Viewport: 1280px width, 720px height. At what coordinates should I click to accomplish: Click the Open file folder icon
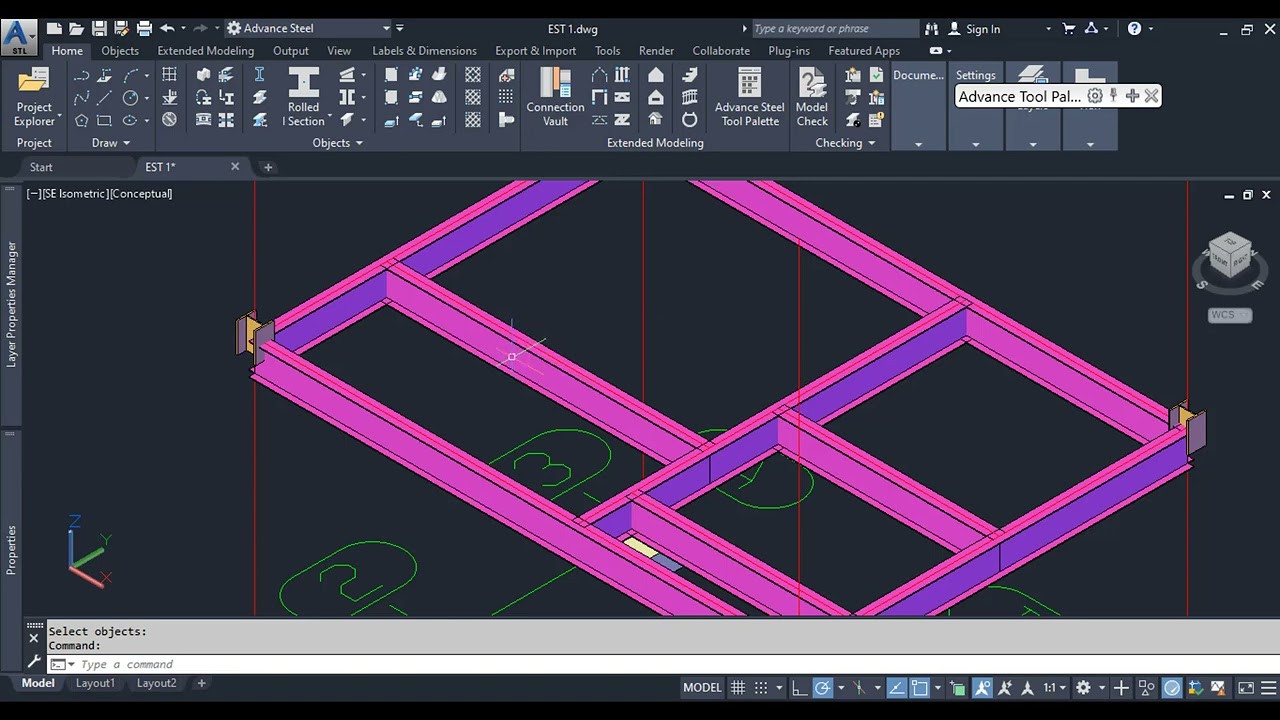76,29
